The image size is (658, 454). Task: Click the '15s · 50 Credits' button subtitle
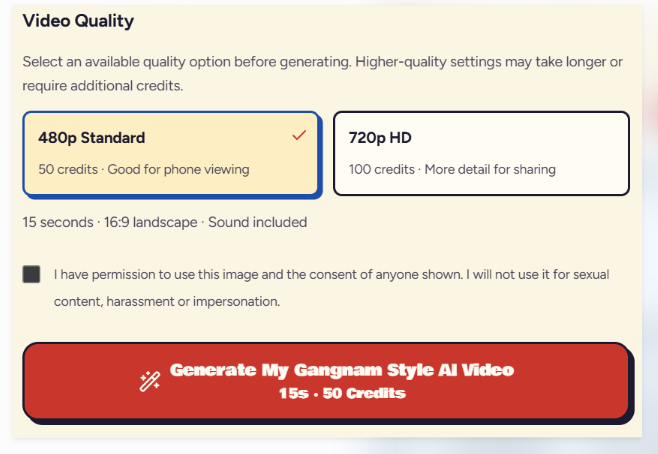pos(342,393)
